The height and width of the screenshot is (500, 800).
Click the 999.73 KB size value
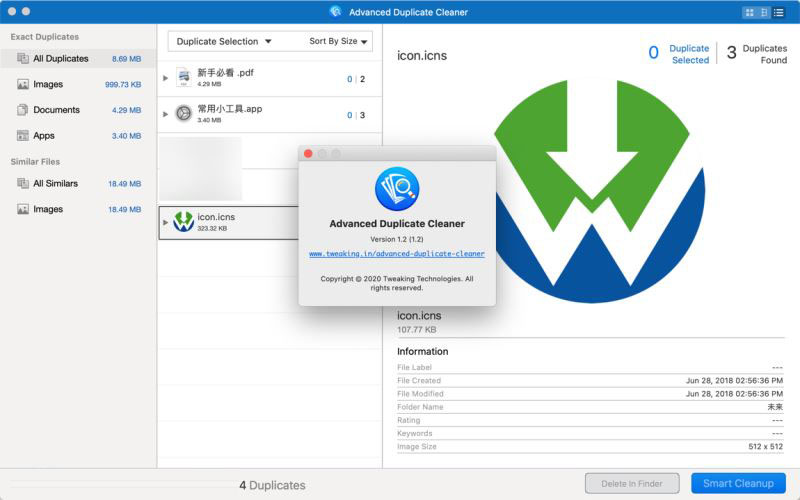pyautogui.click(x=123, y=85)
